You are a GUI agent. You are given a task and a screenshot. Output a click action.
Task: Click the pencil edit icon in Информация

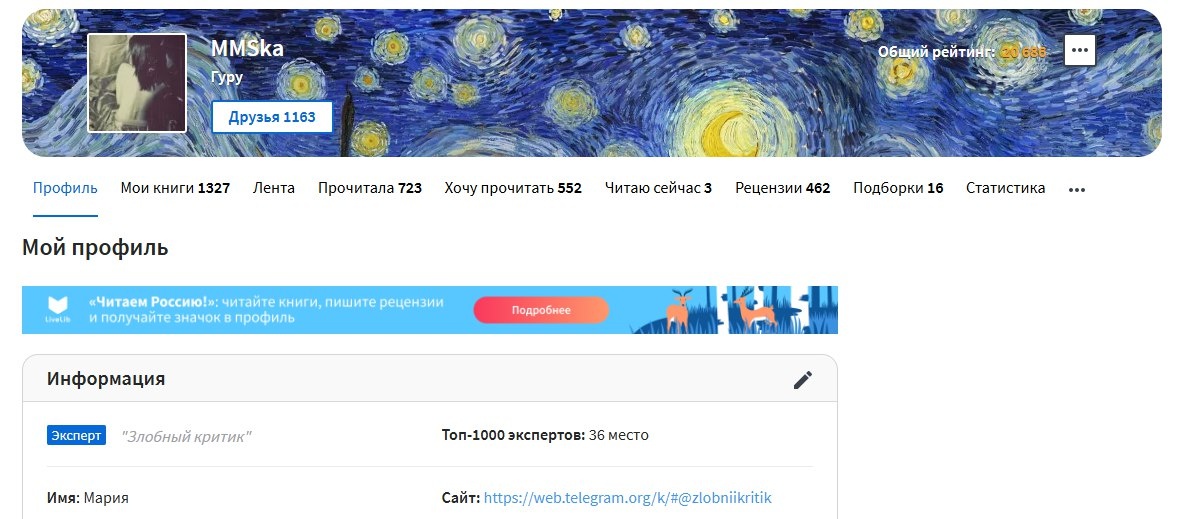[802, 380]
